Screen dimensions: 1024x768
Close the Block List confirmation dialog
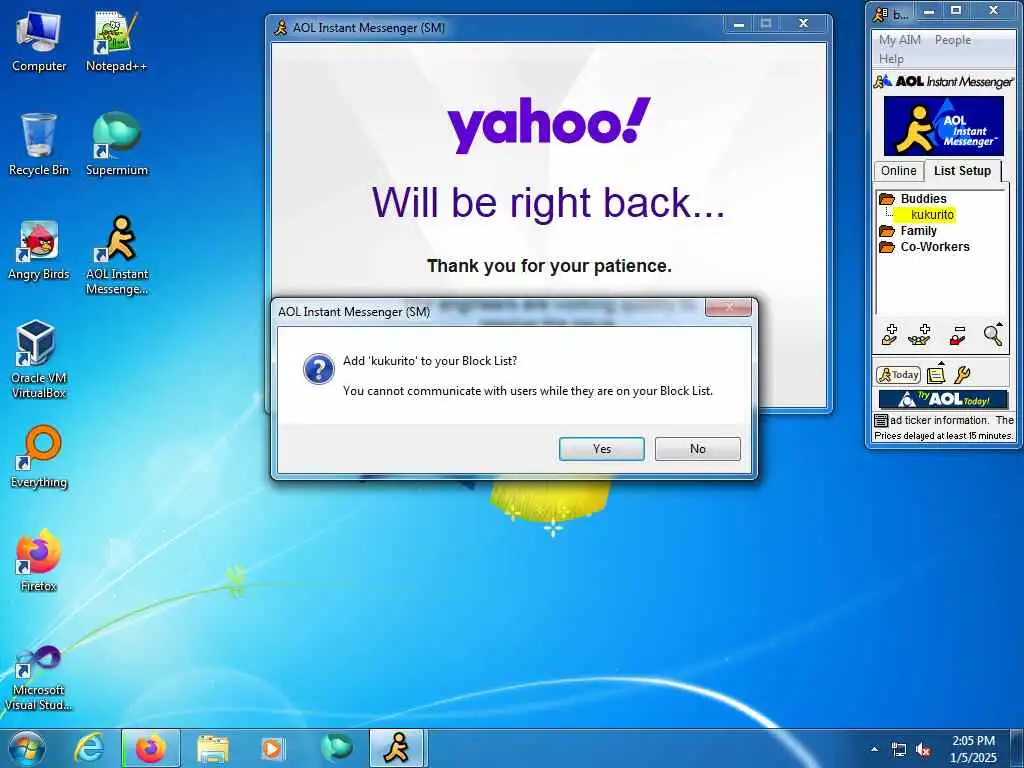pos(729,308)
